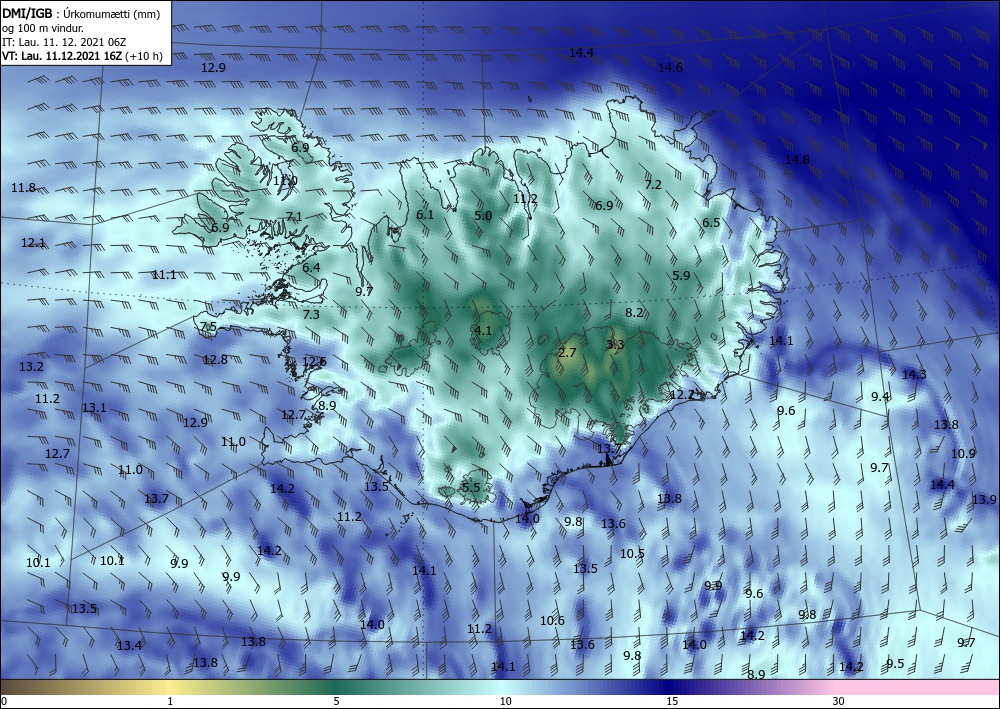Click the 7.1 value in the Westfjords

[294, 217]
